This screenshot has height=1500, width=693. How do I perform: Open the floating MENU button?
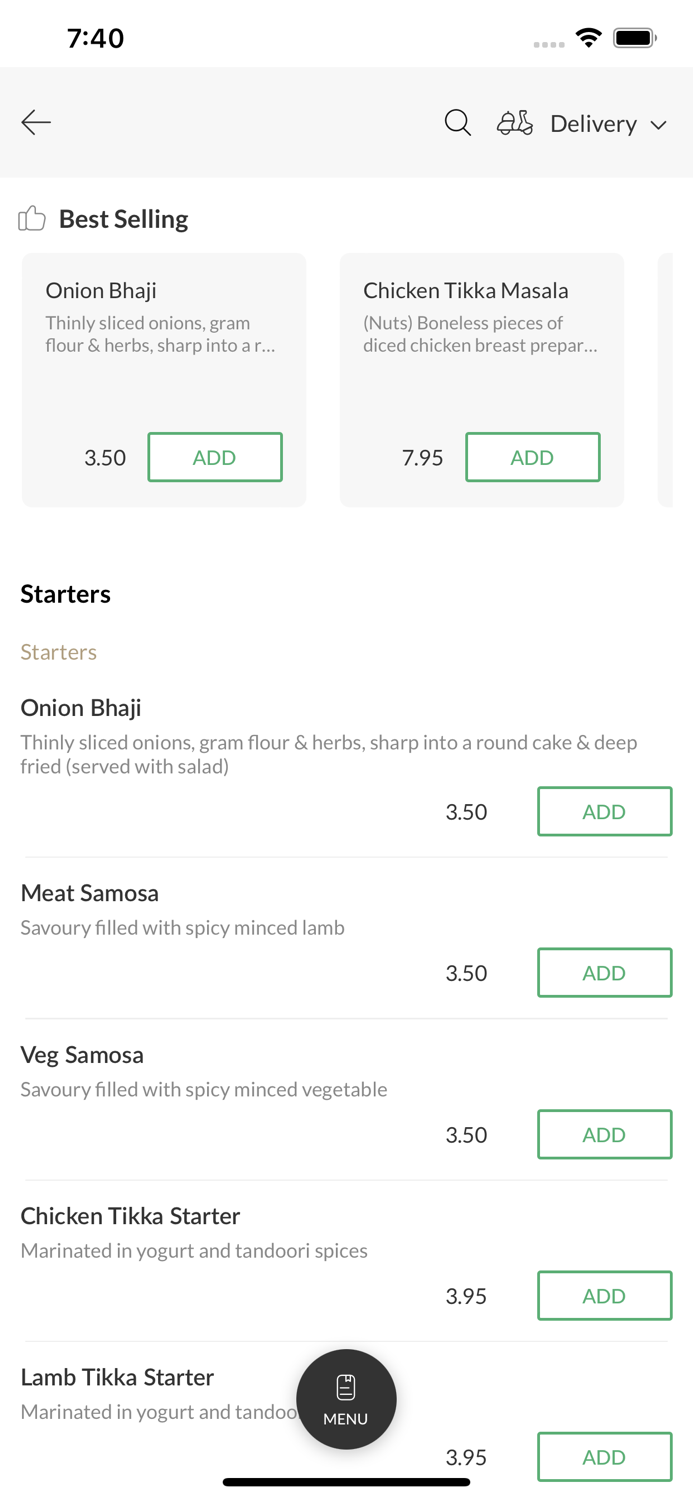pyautogui.click(x=346, y=1399)
